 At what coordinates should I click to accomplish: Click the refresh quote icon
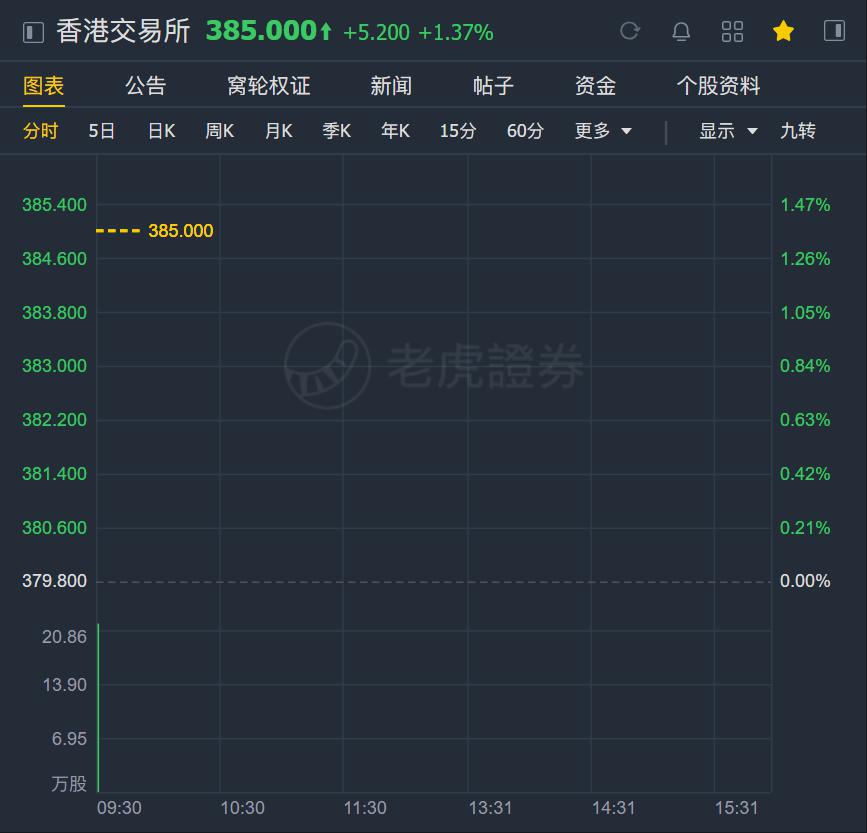tap(629, 31)
